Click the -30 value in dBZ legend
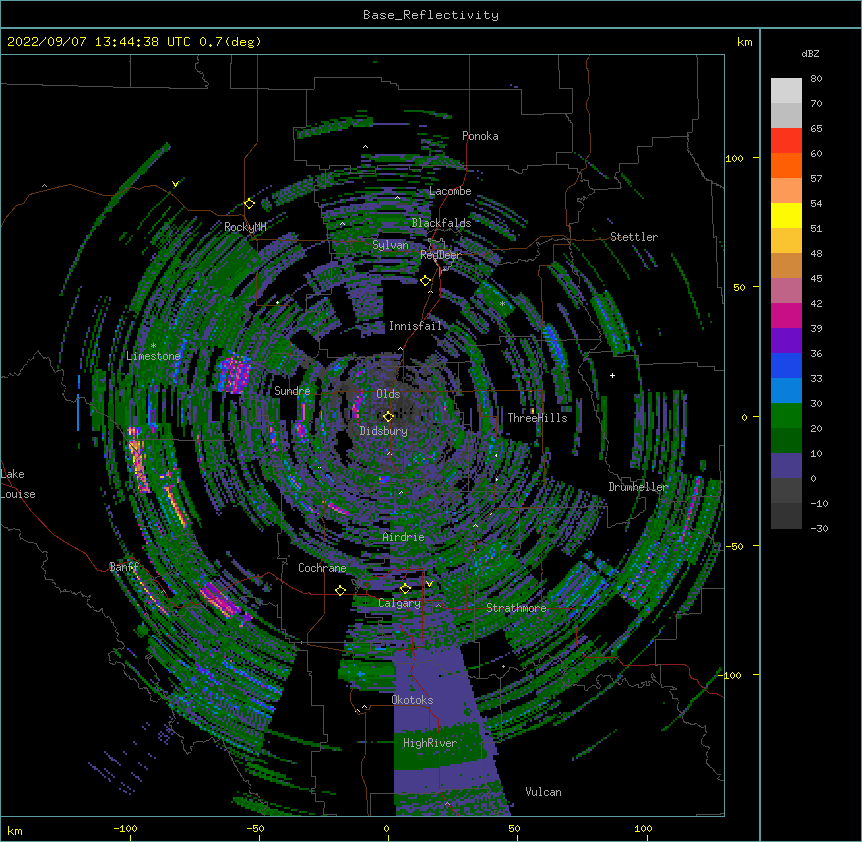The width and height of the screenshot is (862, 842). tap(819, 529)
